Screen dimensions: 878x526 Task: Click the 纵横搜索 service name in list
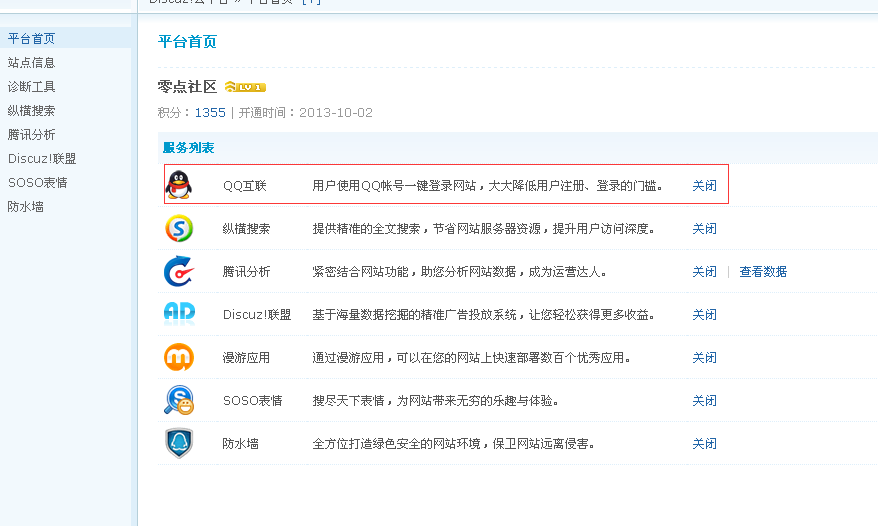(x=246, y=229)
